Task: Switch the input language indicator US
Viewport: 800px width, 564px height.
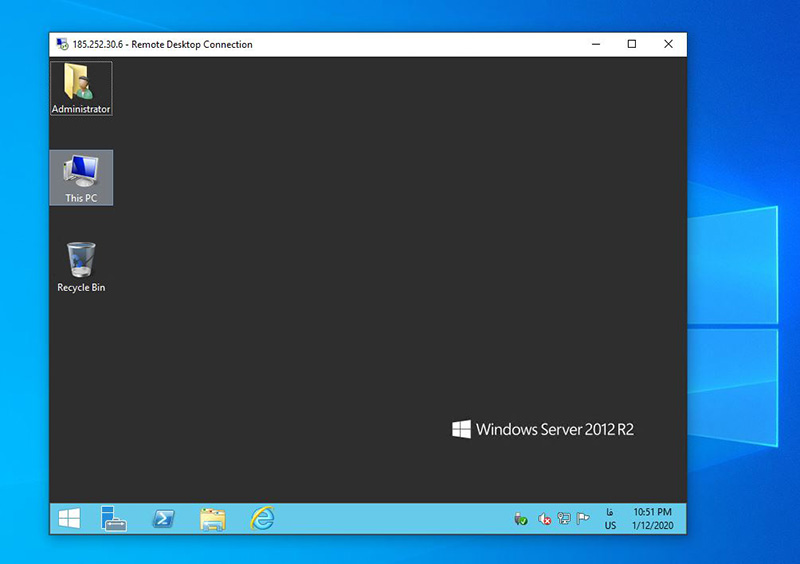Action: click(610, 519)
